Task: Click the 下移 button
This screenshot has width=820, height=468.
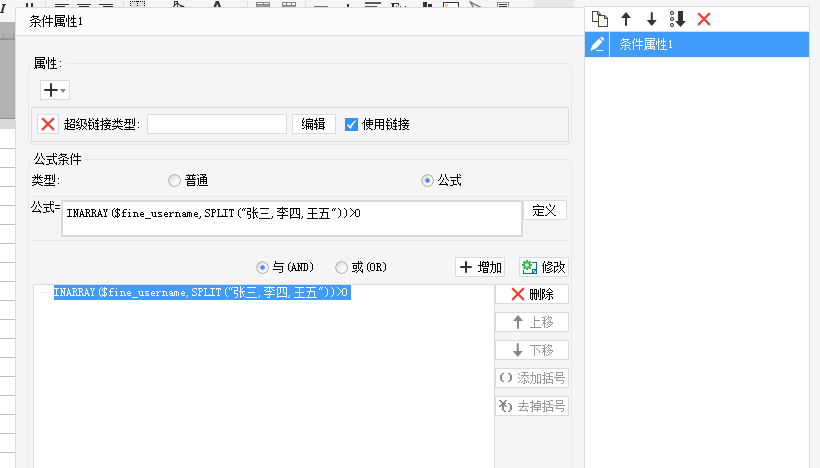Action: point(532,350)
